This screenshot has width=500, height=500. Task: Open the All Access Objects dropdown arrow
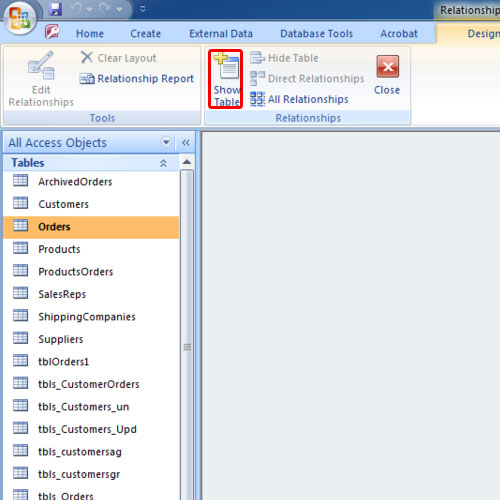point(166,142)
